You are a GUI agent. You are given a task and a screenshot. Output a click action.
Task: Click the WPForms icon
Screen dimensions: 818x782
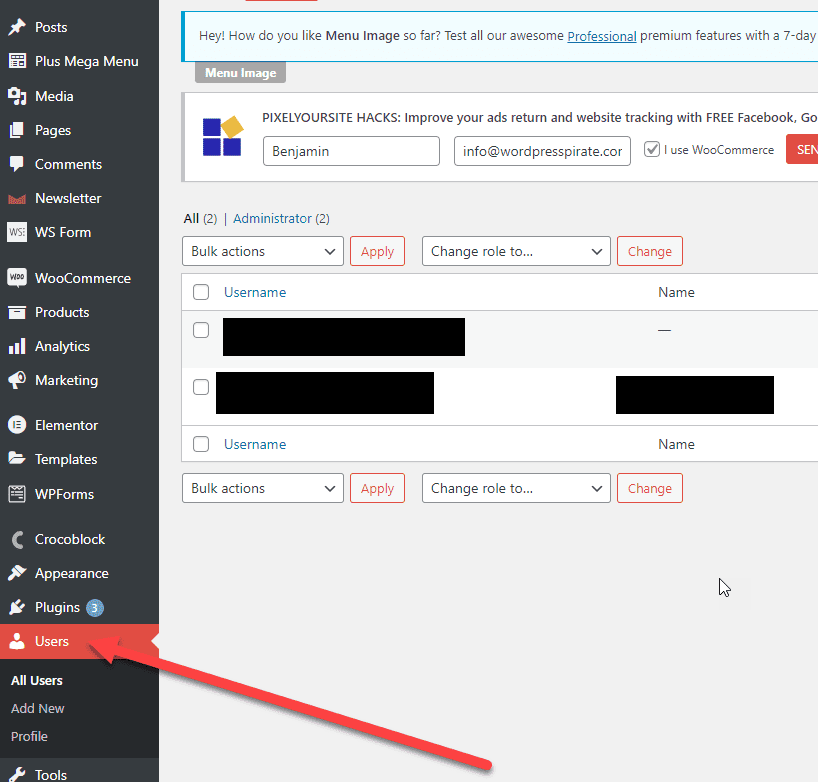click(x=17, y=494)
